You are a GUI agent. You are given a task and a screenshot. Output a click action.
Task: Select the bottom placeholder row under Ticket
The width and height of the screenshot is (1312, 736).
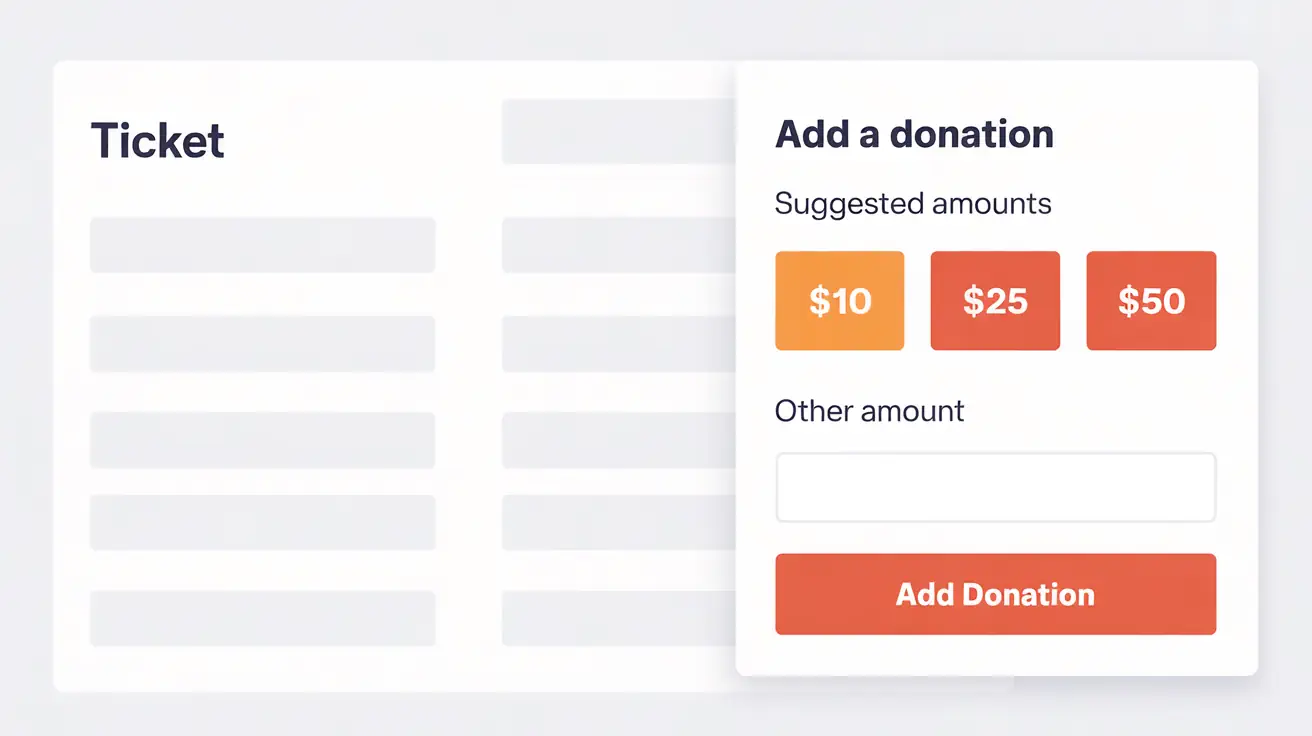[x=262, y=617]
